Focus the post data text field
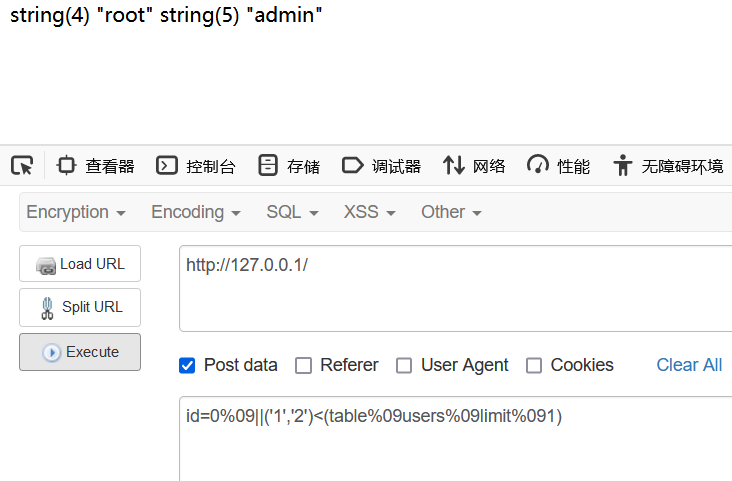Image resolution: width=732 pixels, height=481 pixels. pyautogui.click(x=455, y=438)
